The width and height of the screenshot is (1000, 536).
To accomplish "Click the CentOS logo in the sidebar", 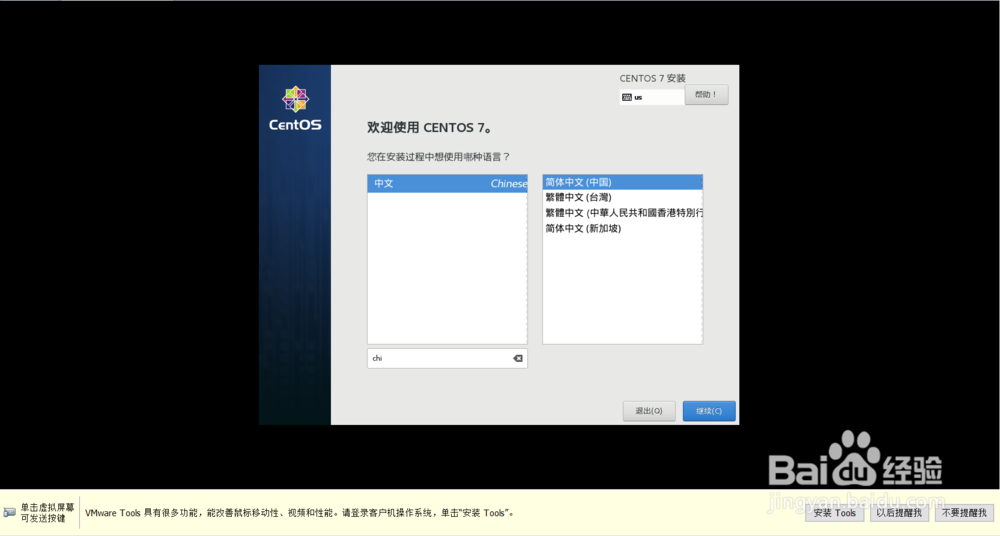I will (x=295, y=109).
